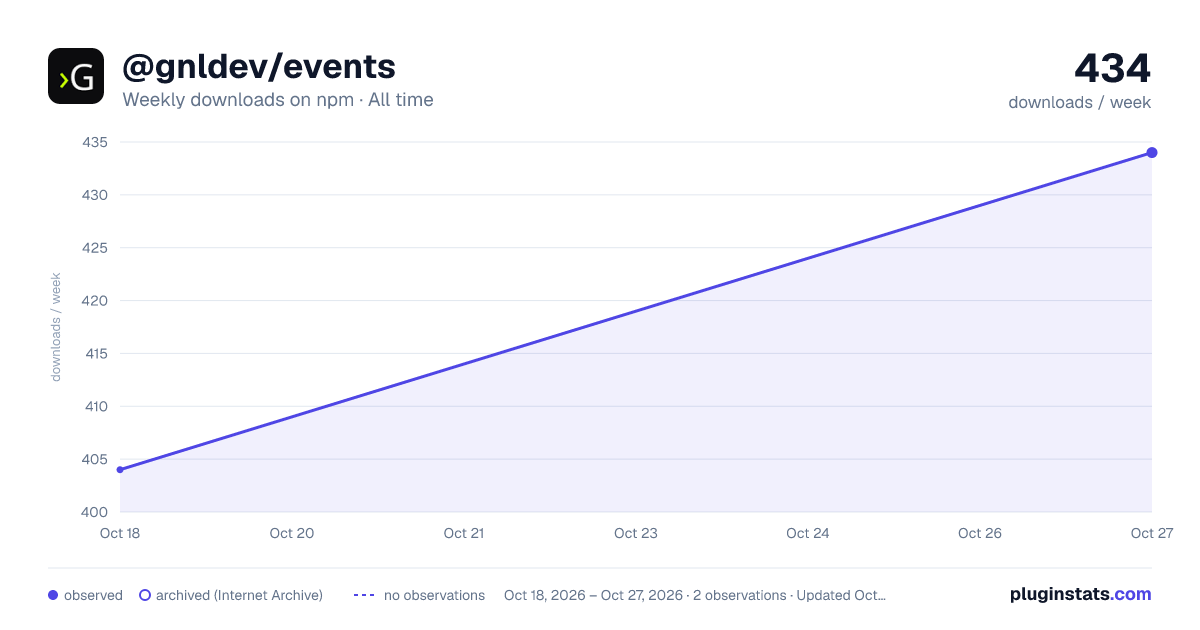
Task: Click the hollow archived legend circle
Action: pyautogui.click(x=145, y=595)
